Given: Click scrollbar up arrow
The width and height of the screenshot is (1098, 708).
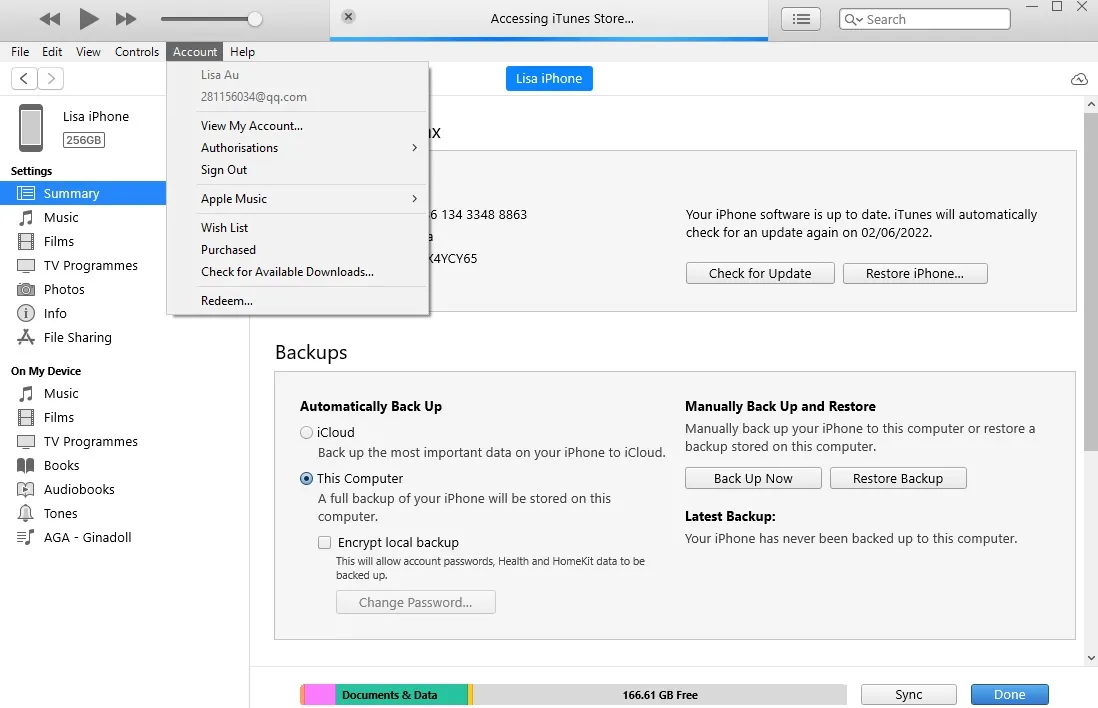Looking at the screenshot, I should click(x=1091, y=104).
